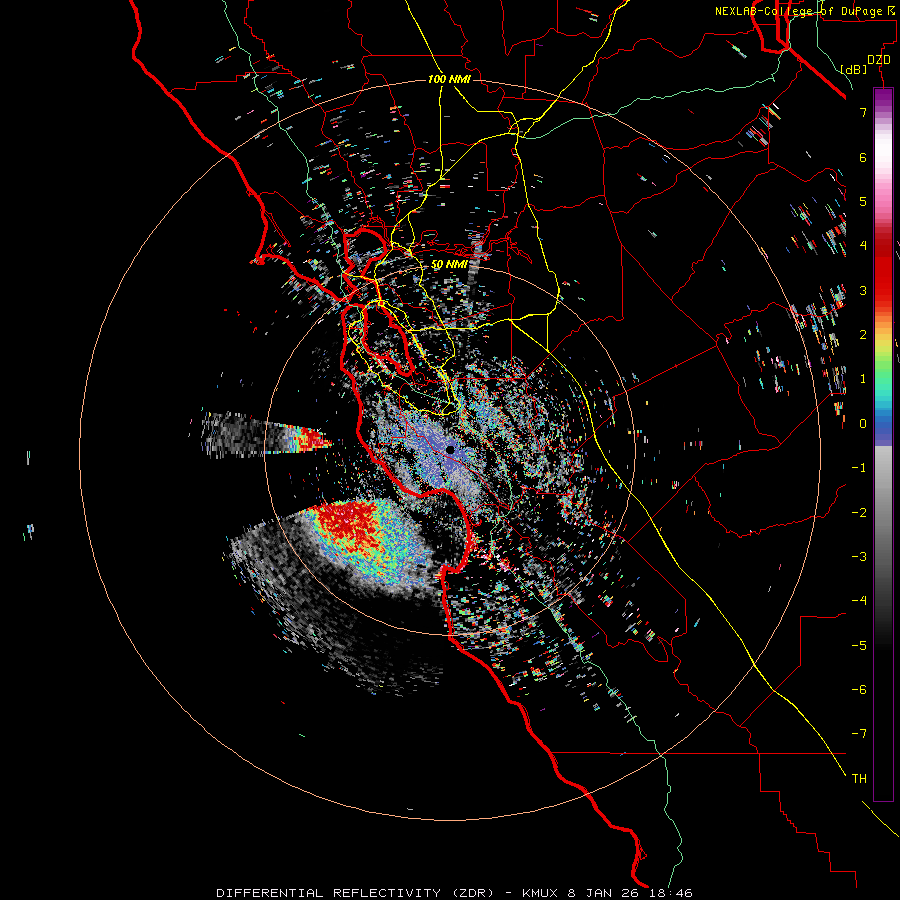Click the "DIFFERENTIAL REFLECTIVITY" title text
This screenshot has height=900, width=900.
(x=328, y=893)
